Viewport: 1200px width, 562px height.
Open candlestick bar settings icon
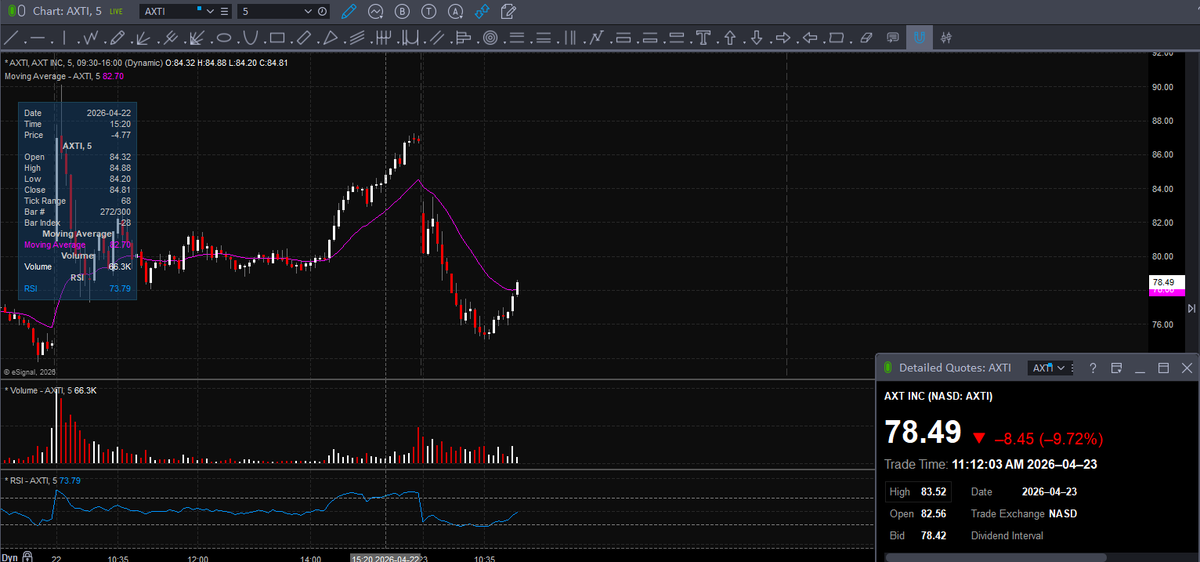coord(946,38)
